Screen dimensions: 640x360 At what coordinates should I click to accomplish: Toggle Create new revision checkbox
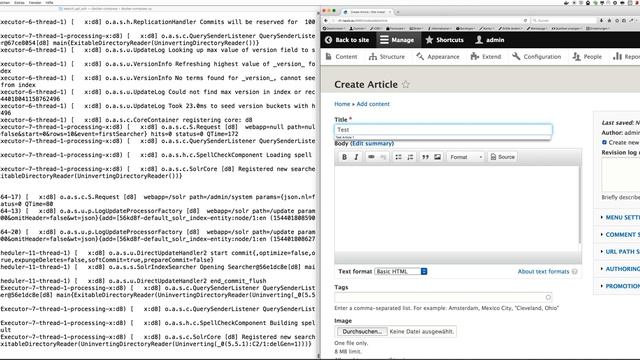(604, 142)
